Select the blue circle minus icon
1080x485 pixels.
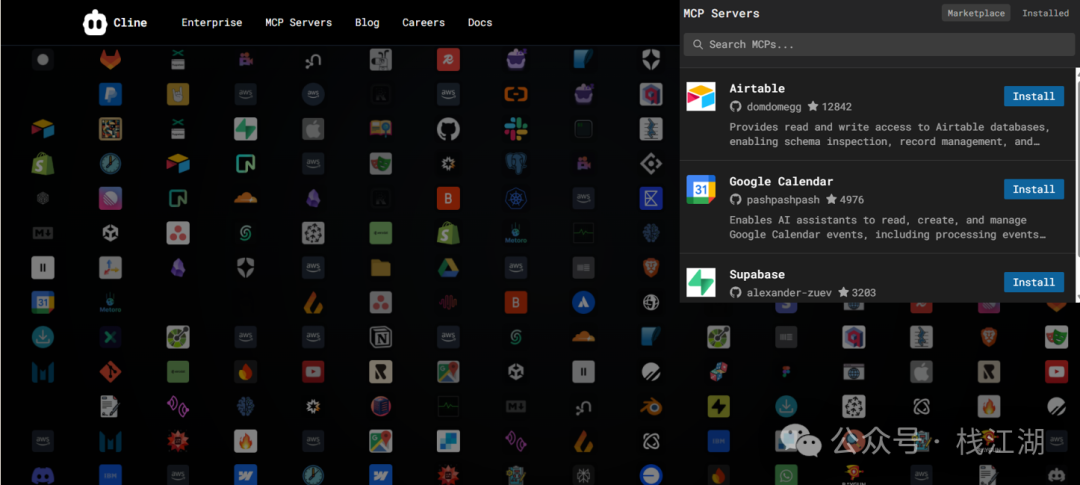click(x=650, y=475)
